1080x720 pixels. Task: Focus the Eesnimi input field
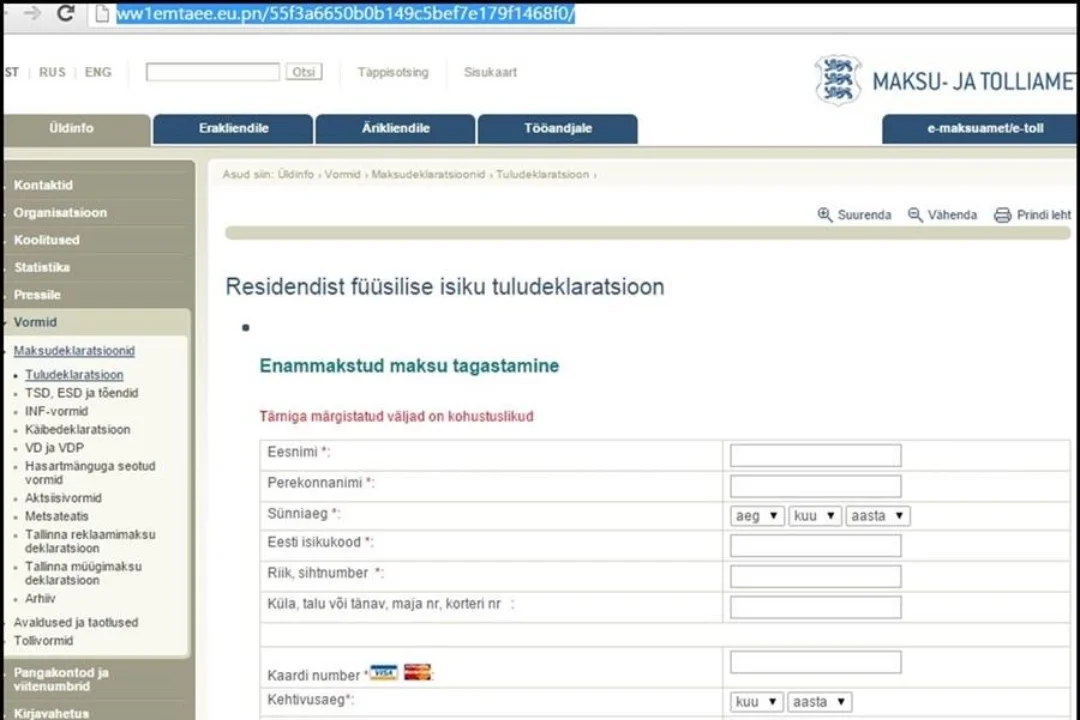(x=816, y=455)
